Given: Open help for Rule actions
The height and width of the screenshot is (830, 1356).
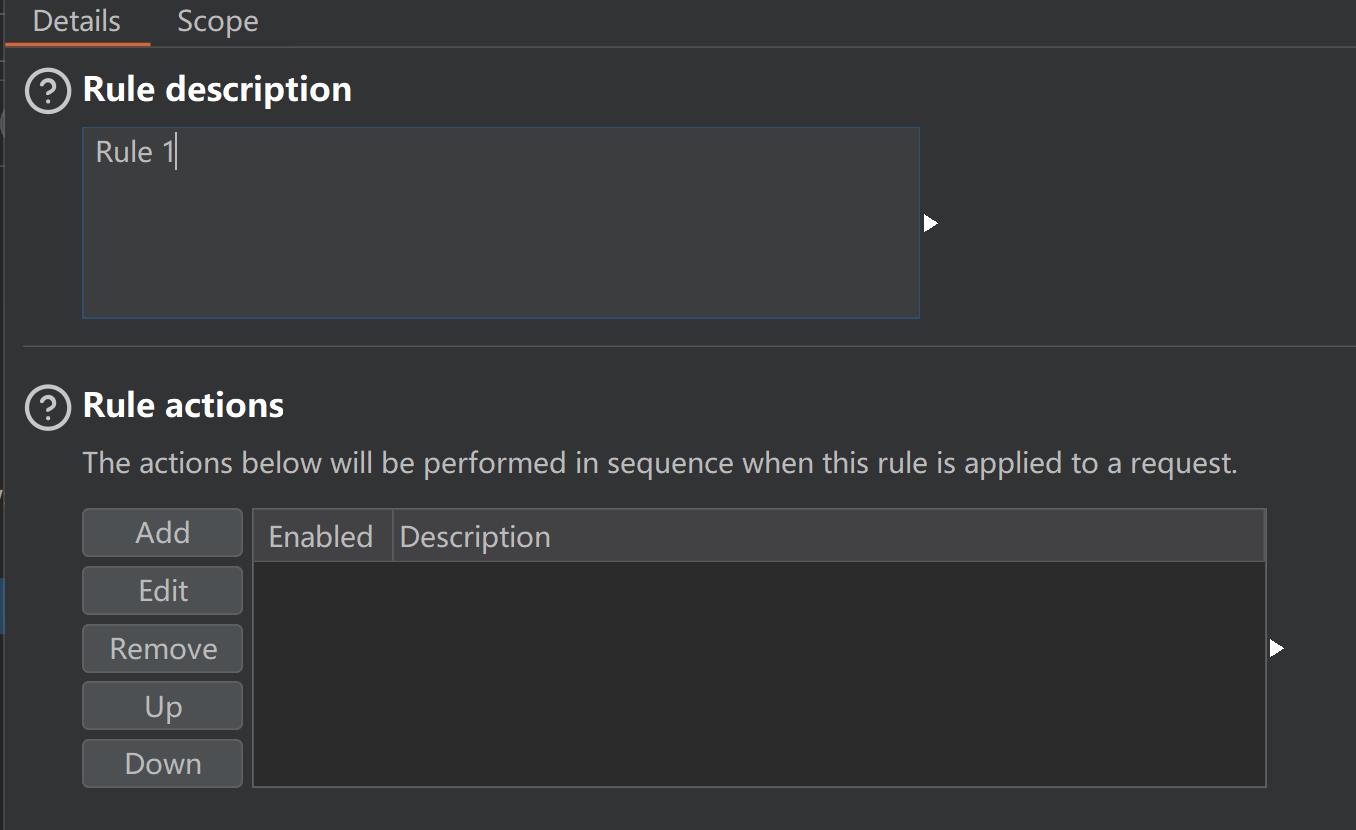Looking at the screenshot, I should point(48,407).
